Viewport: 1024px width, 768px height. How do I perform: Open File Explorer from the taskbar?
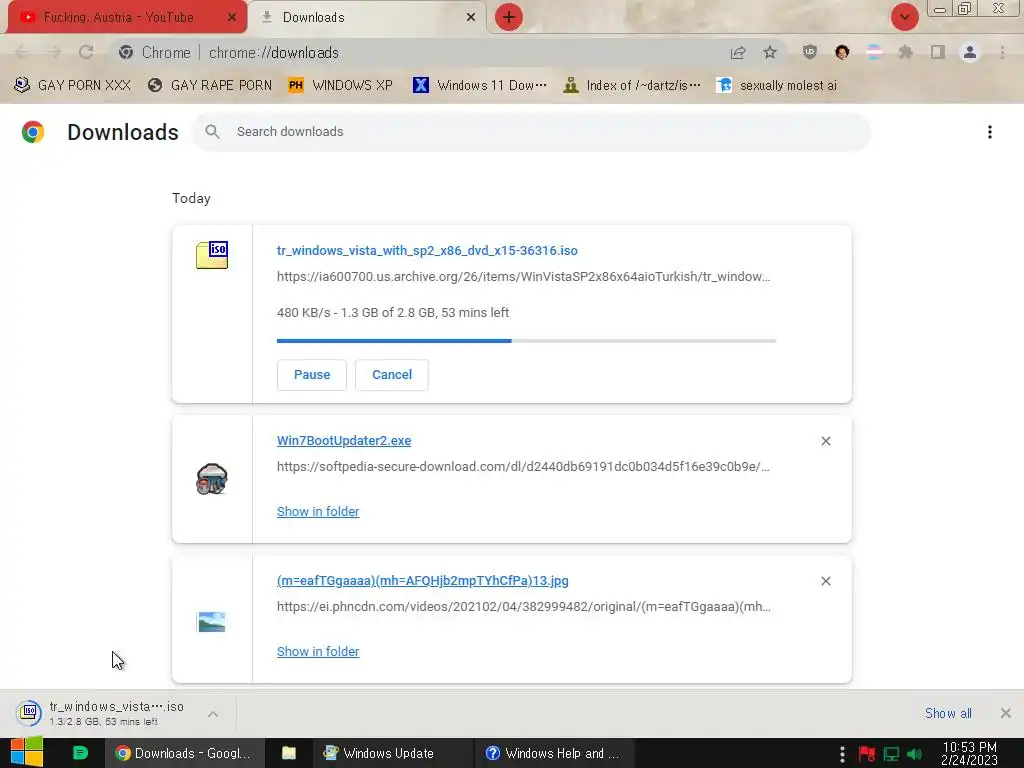289,753
